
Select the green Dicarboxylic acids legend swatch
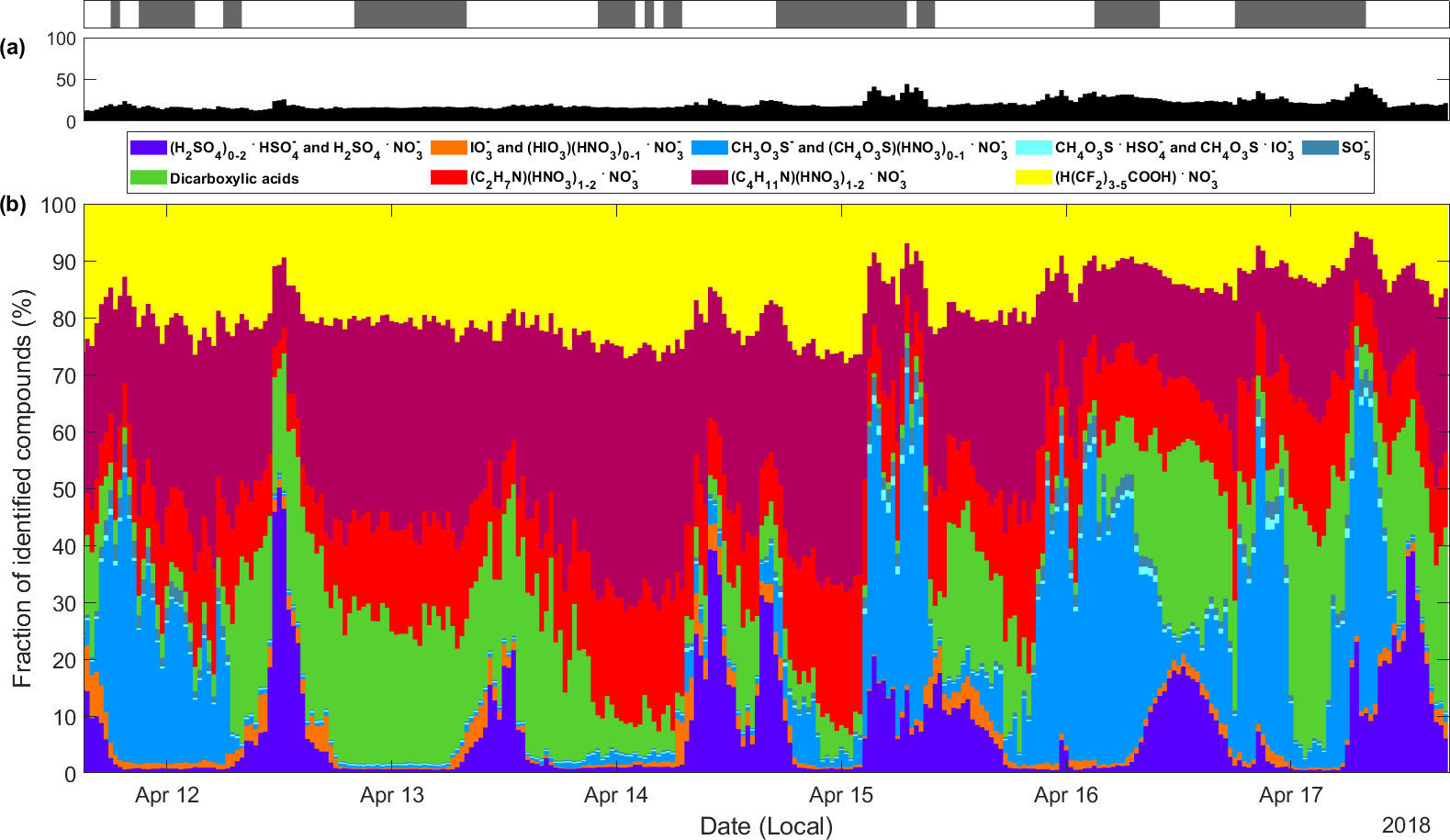coord(148,178)
